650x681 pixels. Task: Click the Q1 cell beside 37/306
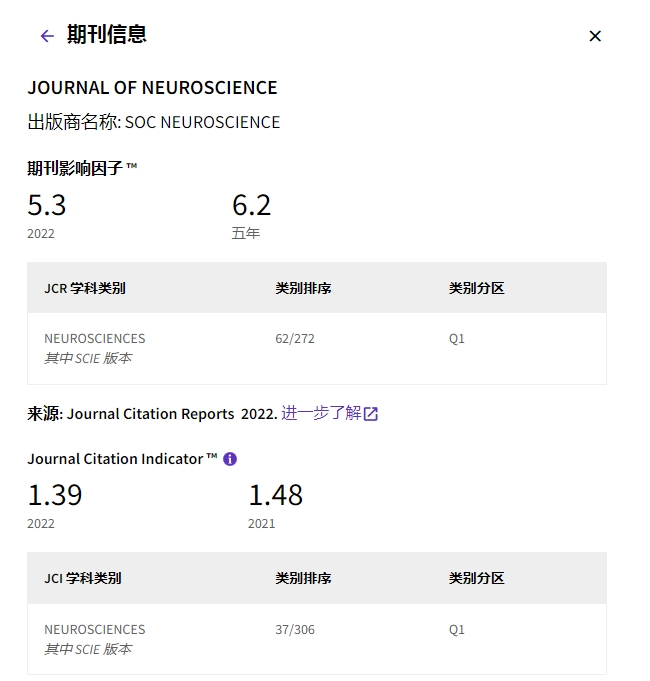456,630
